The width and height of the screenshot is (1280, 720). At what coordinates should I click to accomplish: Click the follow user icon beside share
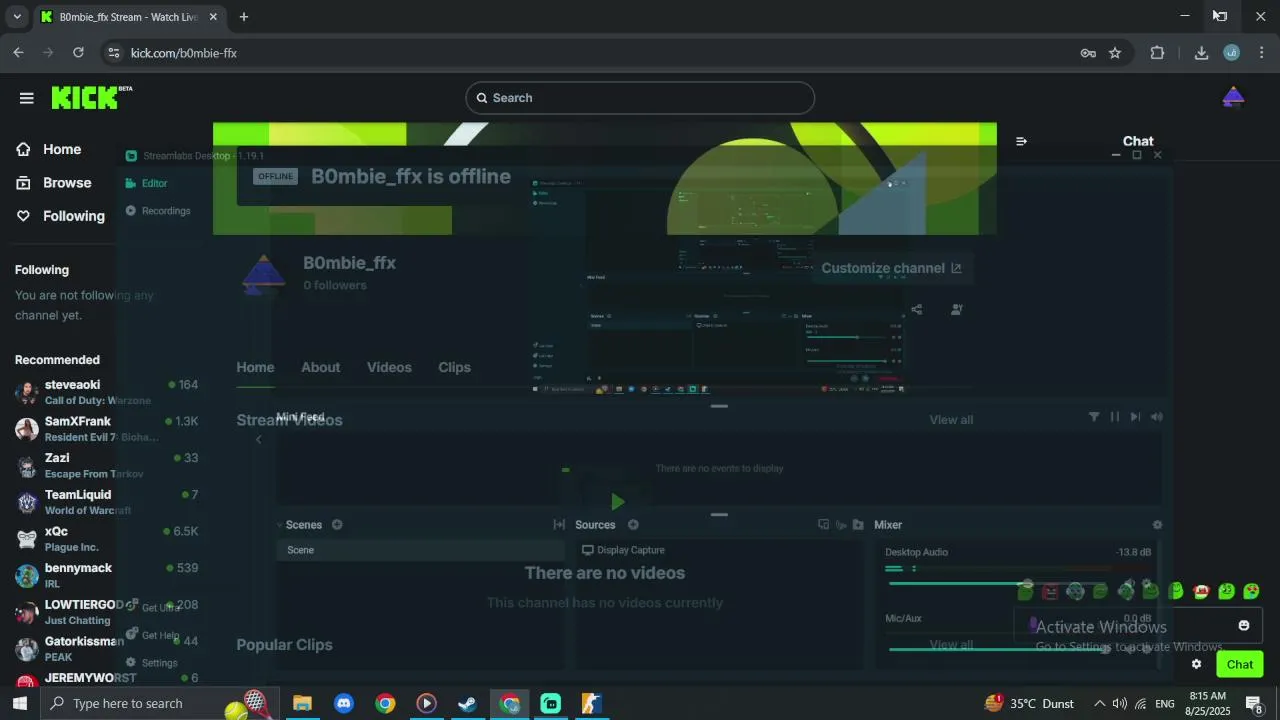point(957,310)
